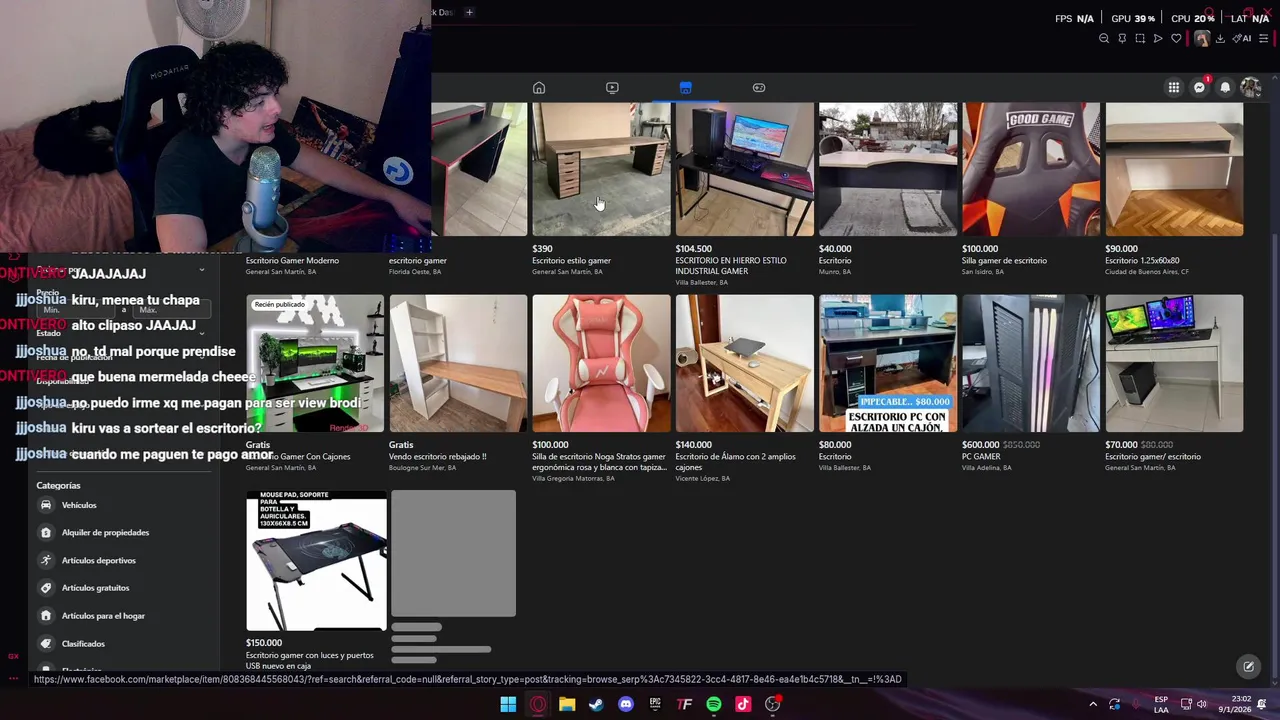Open Epic Games Launcher from the taskbar
Viewport: 1280px width, 720px height.
655,704
